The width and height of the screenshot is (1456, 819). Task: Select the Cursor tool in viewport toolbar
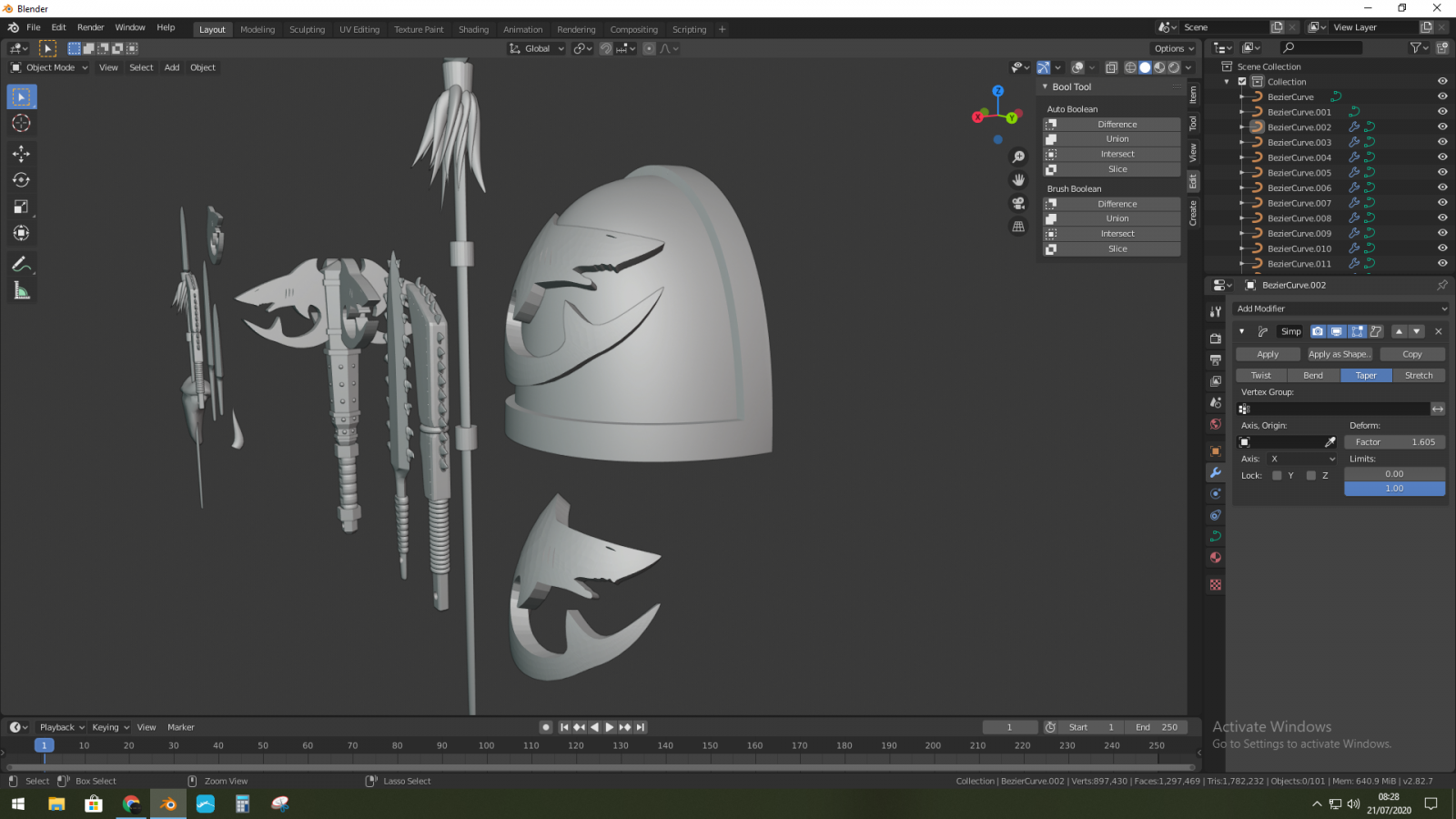[21, 123]
